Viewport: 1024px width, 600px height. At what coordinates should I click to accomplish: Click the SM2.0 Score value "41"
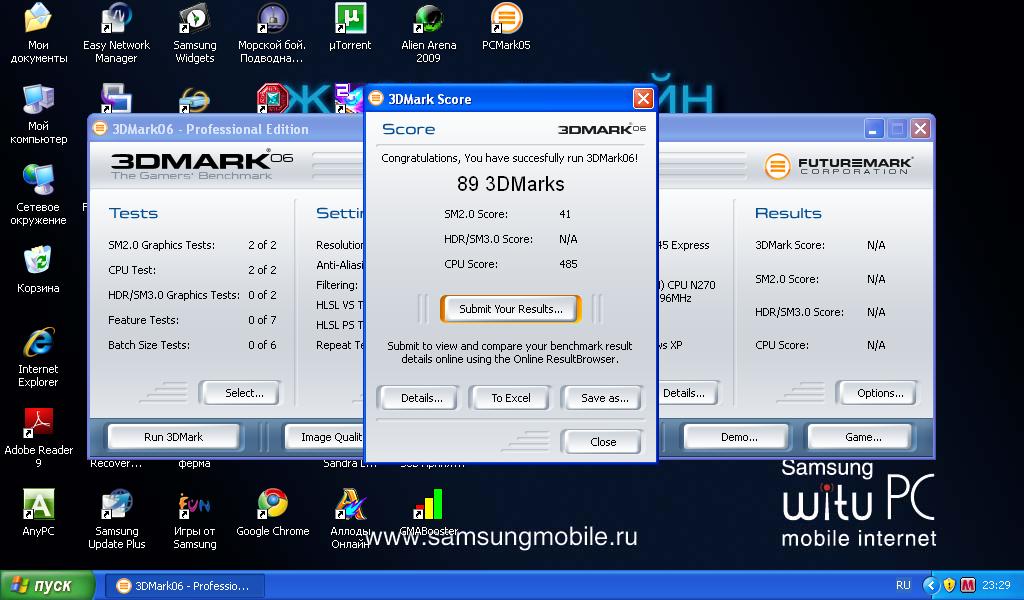[565, 214]
